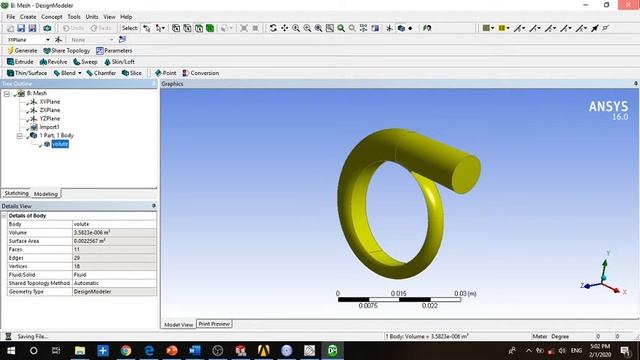Click the Chamfer tool
640x360 pixels.
[101, 73]
